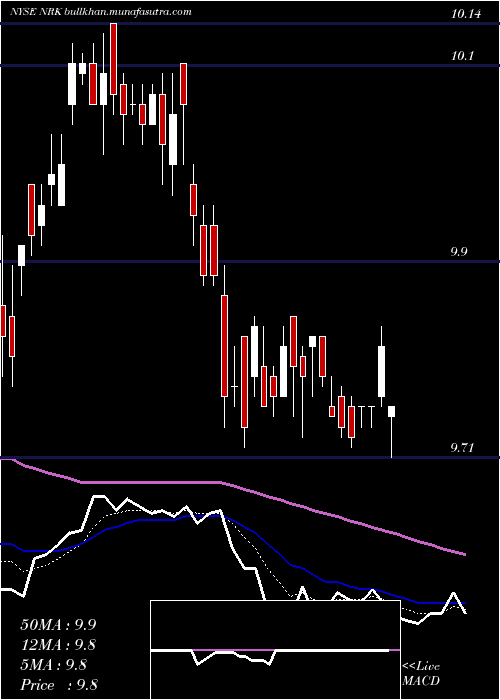Click the 10.1 price level label

(x=462, y=56)
